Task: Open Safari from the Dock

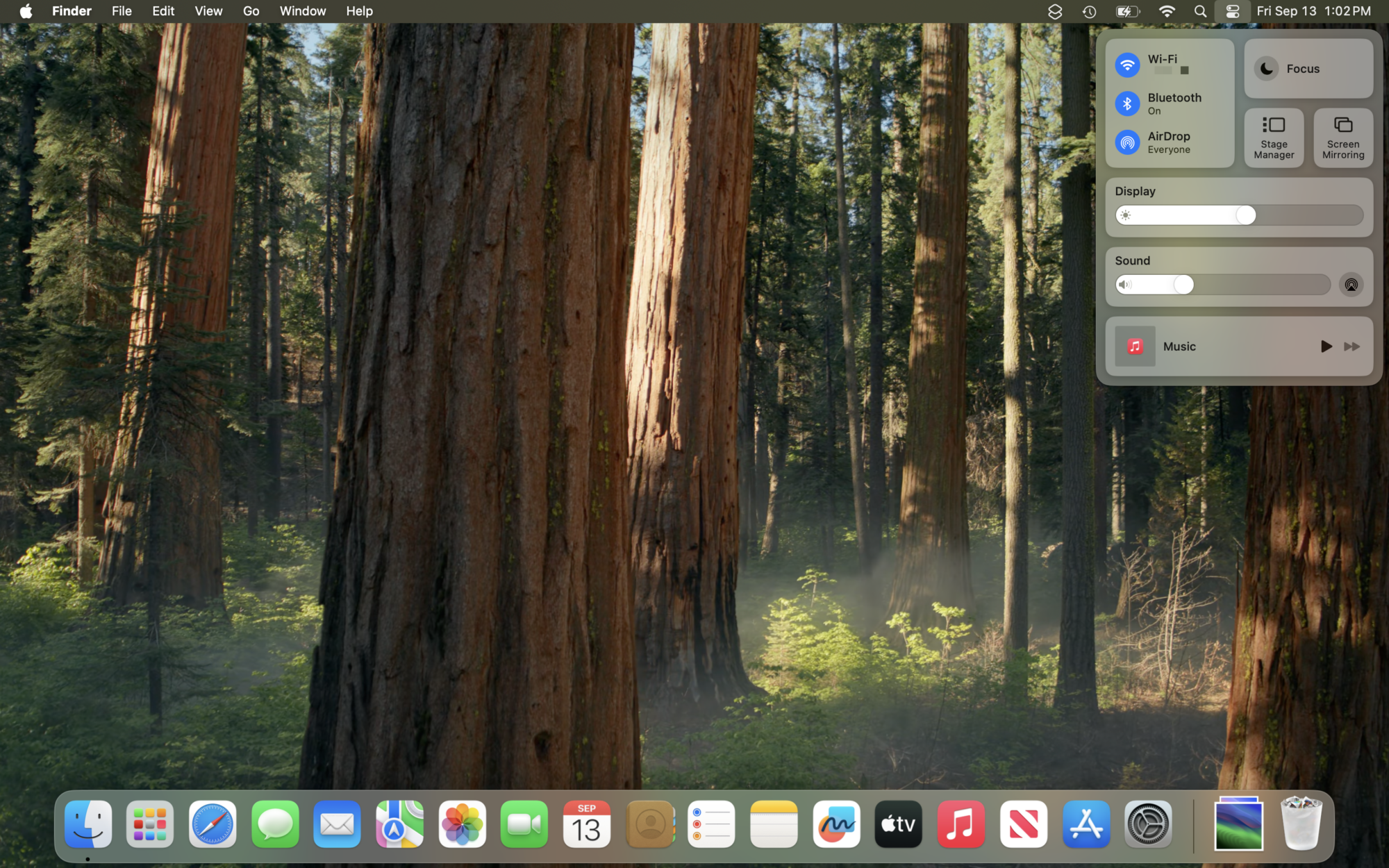Action: (x=212, y=824)
